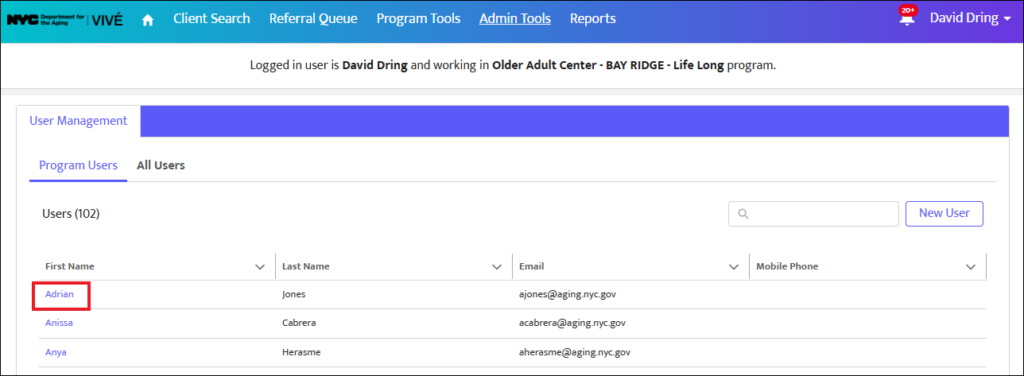The height and width of the screenshot is (376, 1024).
Task: Open Client Search in the nav bar
Action: click(x=212, y=18)
